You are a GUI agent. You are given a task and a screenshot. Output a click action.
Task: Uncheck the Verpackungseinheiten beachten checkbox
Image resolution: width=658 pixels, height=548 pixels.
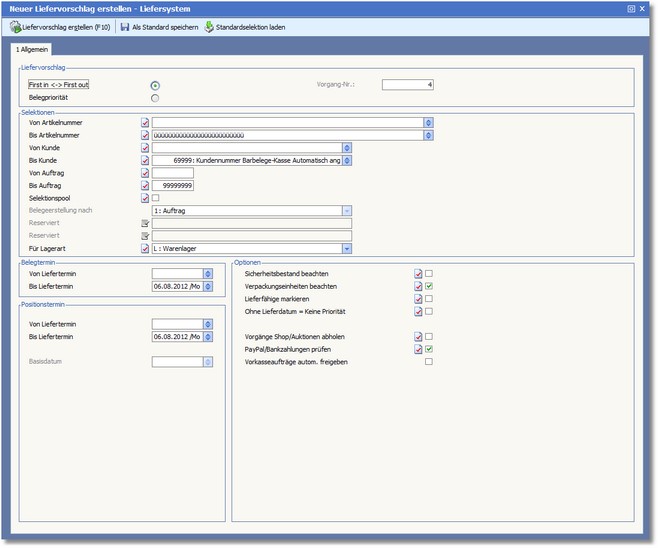coord(429,286)
